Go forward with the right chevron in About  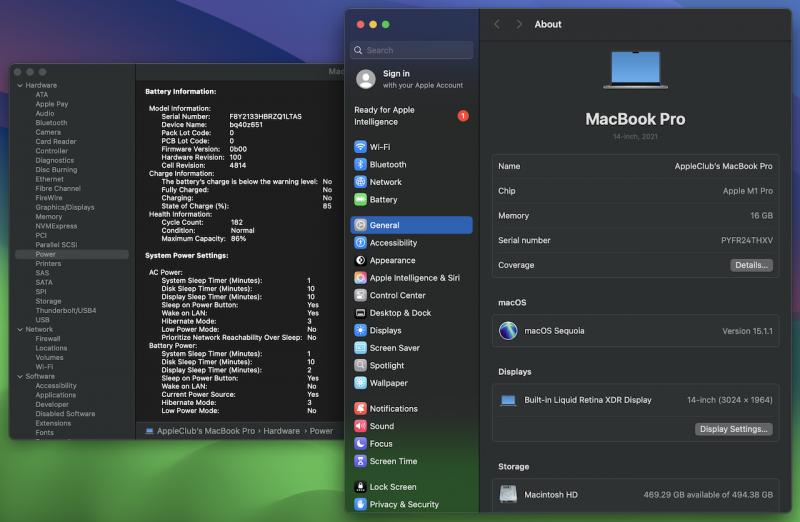519,24
